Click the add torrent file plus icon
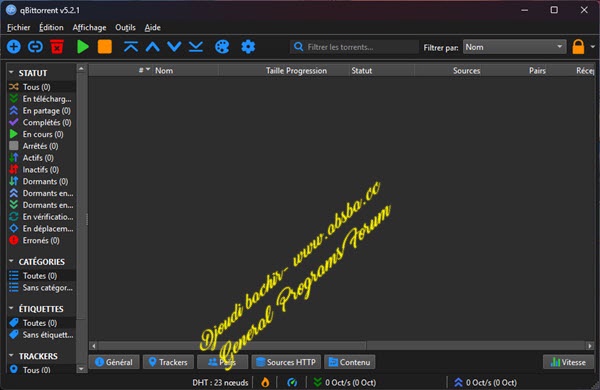Viewport: 600px width, 390px height. [x=14, y=47]
